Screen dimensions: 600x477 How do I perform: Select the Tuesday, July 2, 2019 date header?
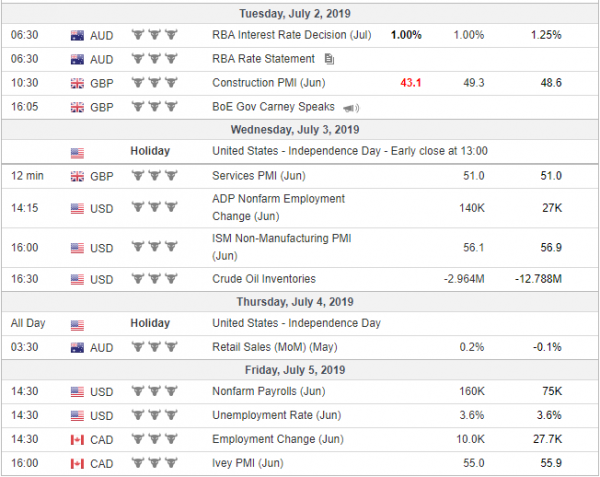point(295,14)
